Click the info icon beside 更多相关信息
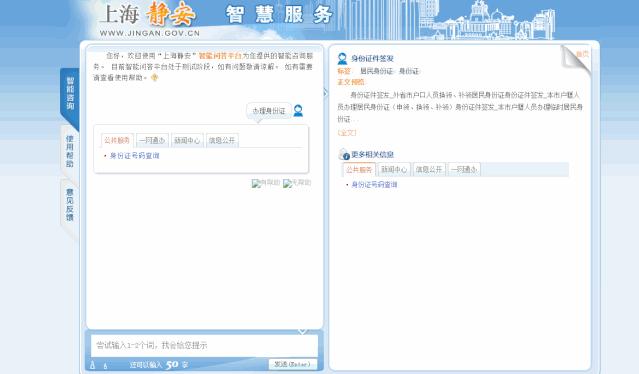This screenshot has width=639, height=374. [344, 154]
